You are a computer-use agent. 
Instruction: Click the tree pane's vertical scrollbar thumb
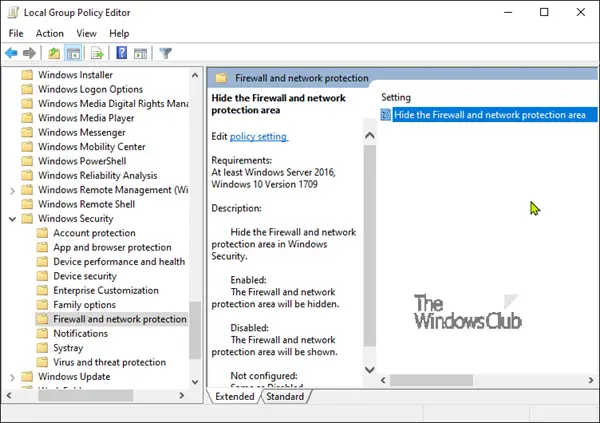pyautogui.click(x=195, y=330)
